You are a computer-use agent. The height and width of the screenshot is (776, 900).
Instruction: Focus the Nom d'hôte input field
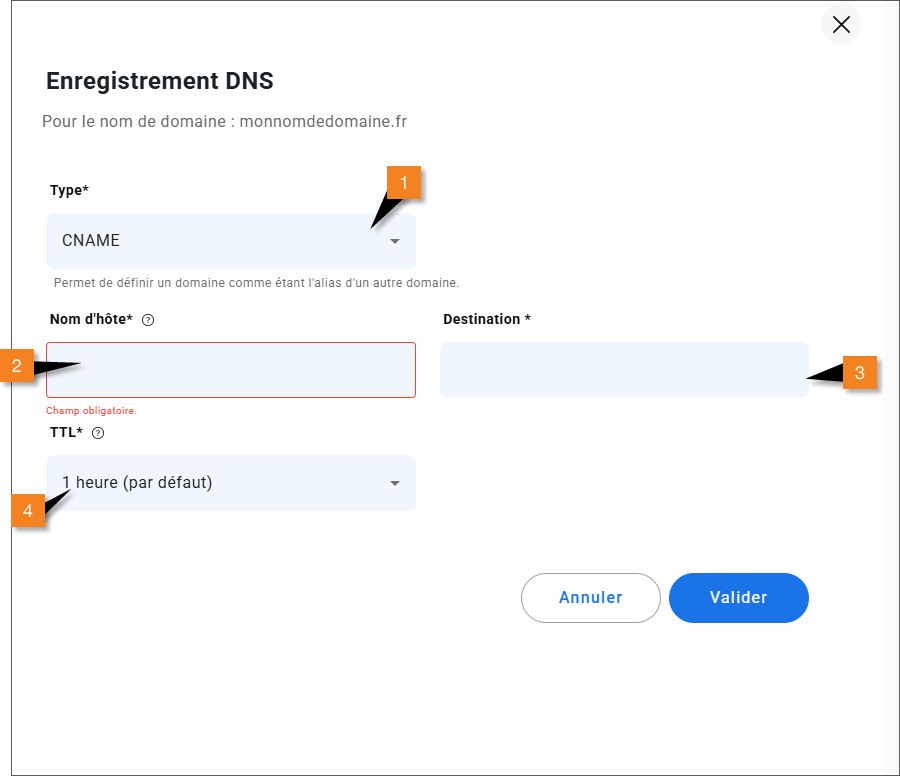tap(231, 370)
